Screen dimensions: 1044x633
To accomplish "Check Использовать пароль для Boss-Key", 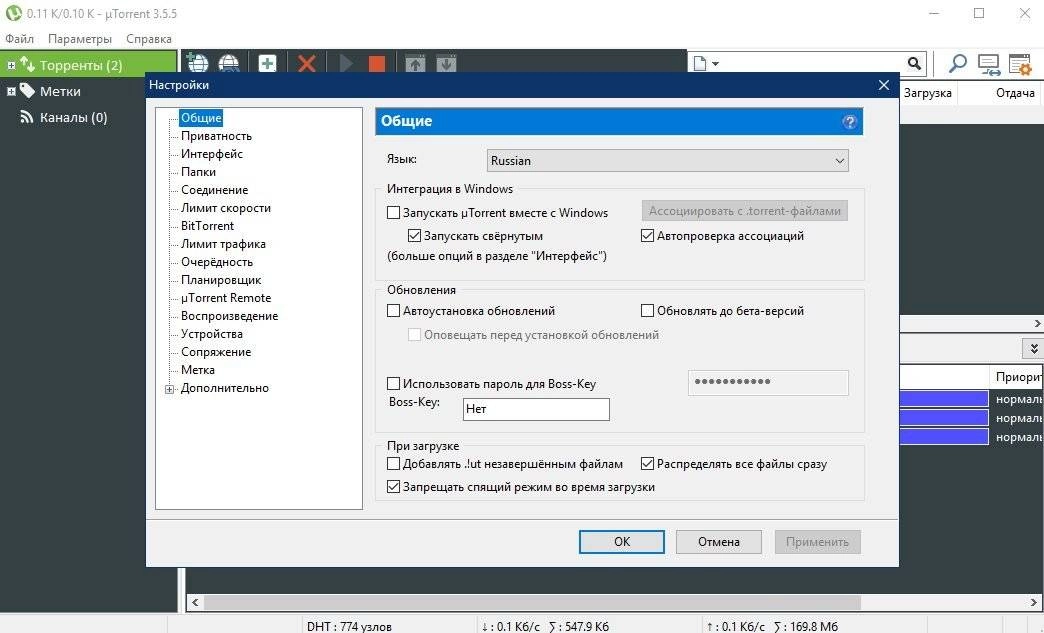I will pyautogui.click(x=393, y=383).
